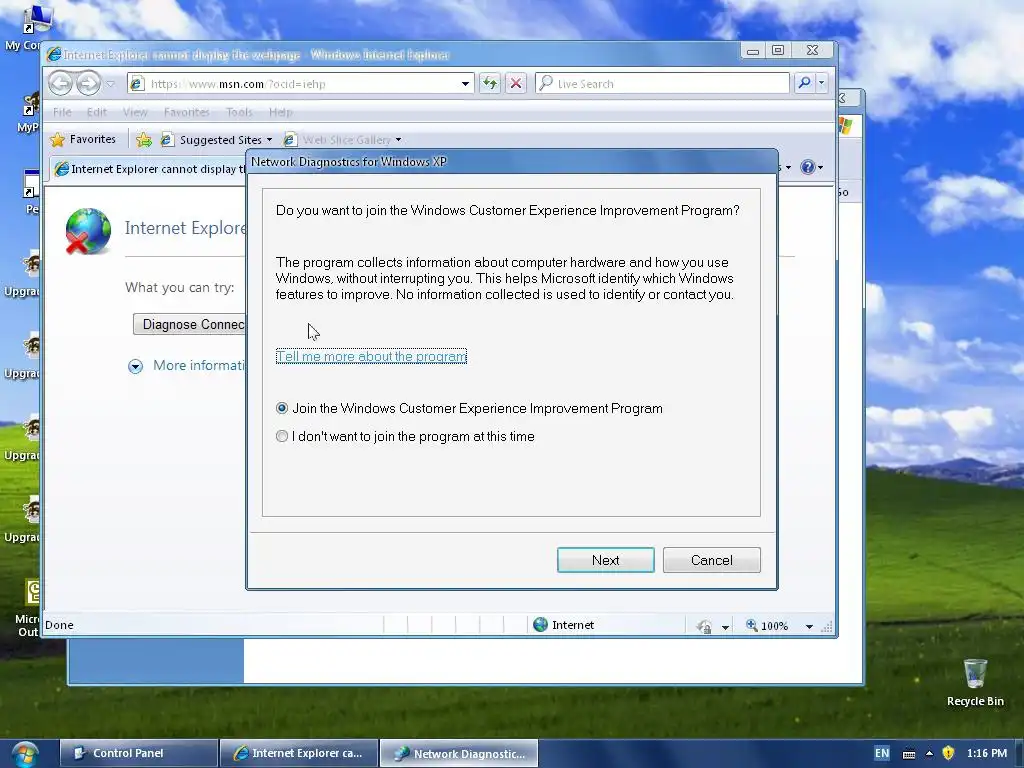Add to Favorites Bar star-arrow icon
The width and height of the screenshot is (1024, 768).
[144, 140]
